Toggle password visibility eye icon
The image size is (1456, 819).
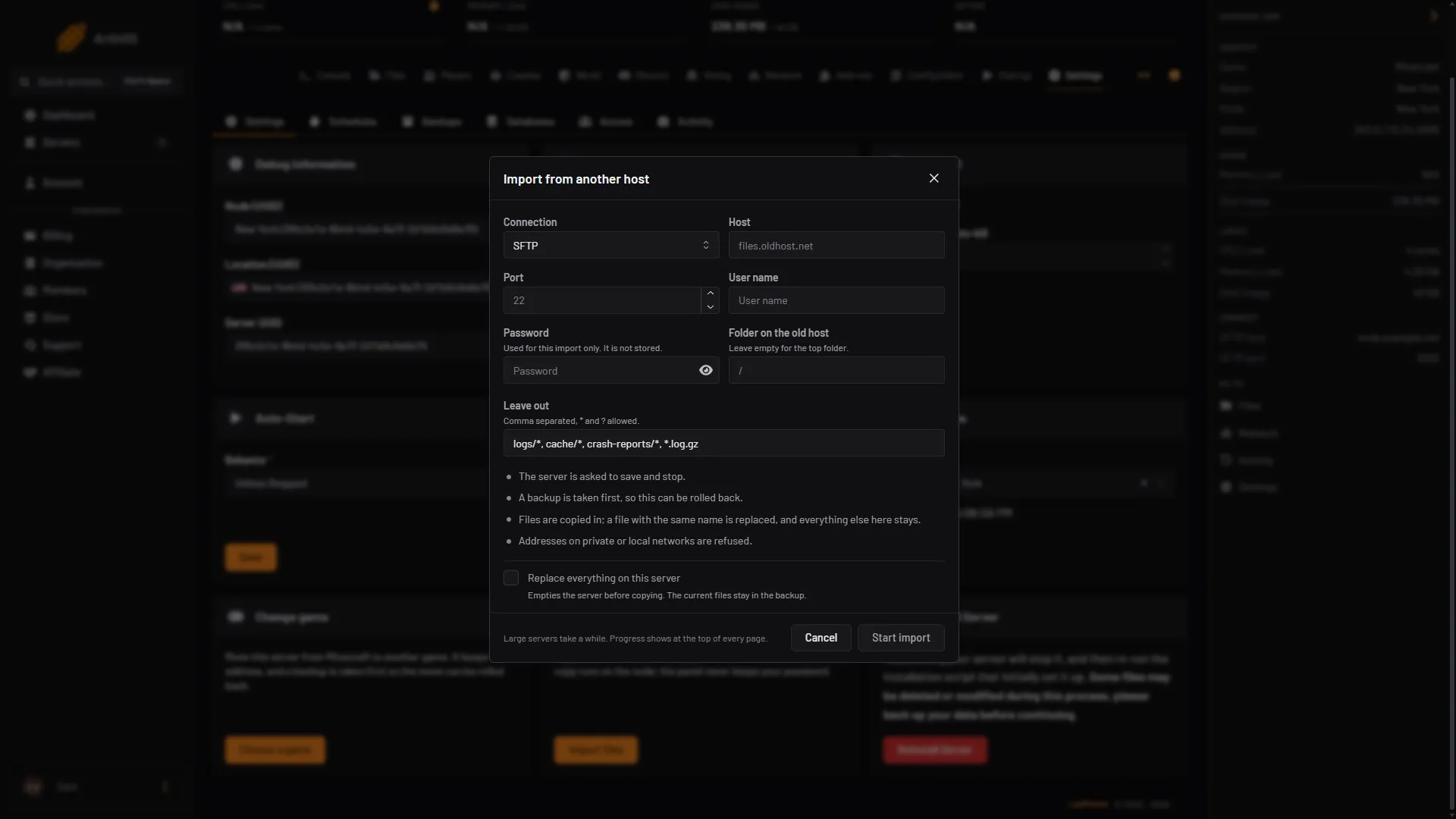click(706, 371)
